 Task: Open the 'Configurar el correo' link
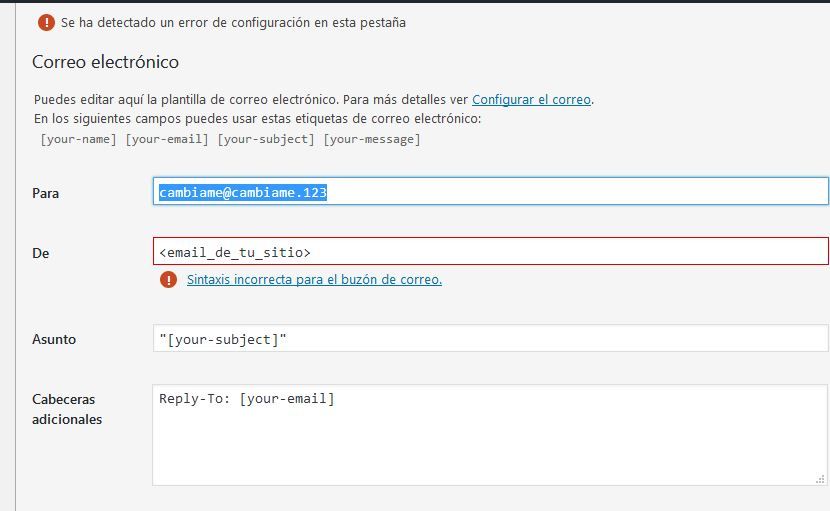pyautogui.click(x=531, y=100)
